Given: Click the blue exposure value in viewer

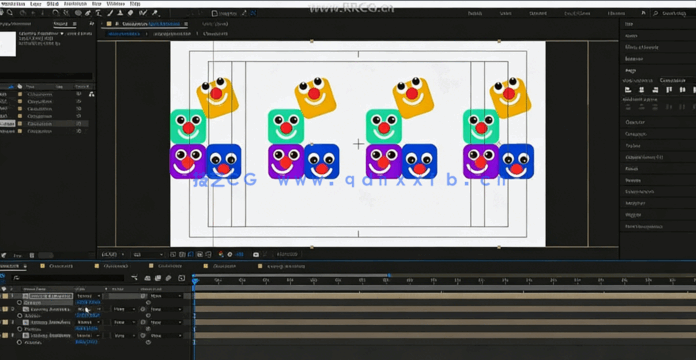Looking at the screenshot, I should tap(239, 254).
